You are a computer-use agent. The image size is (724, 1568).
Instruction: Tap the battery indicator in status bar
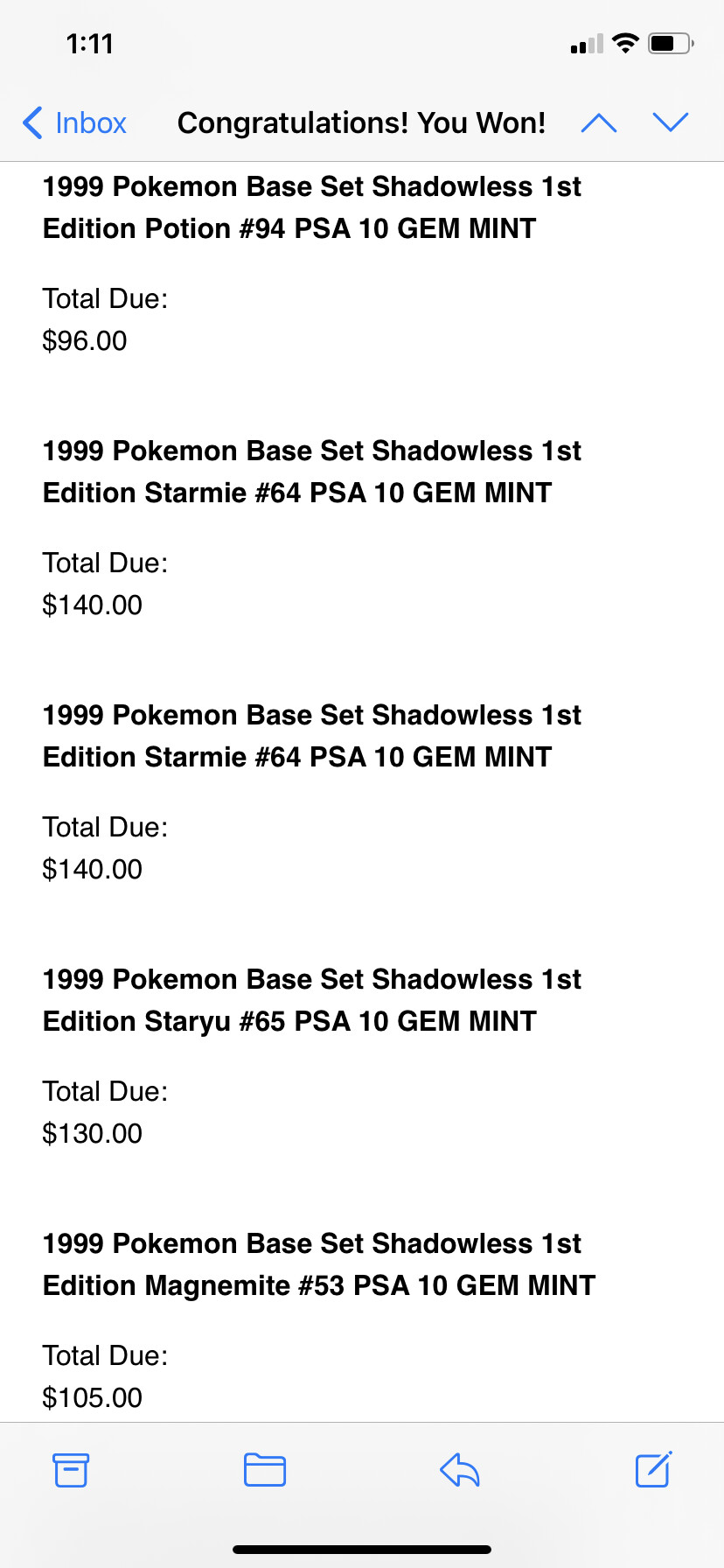(x=670, y=43)
